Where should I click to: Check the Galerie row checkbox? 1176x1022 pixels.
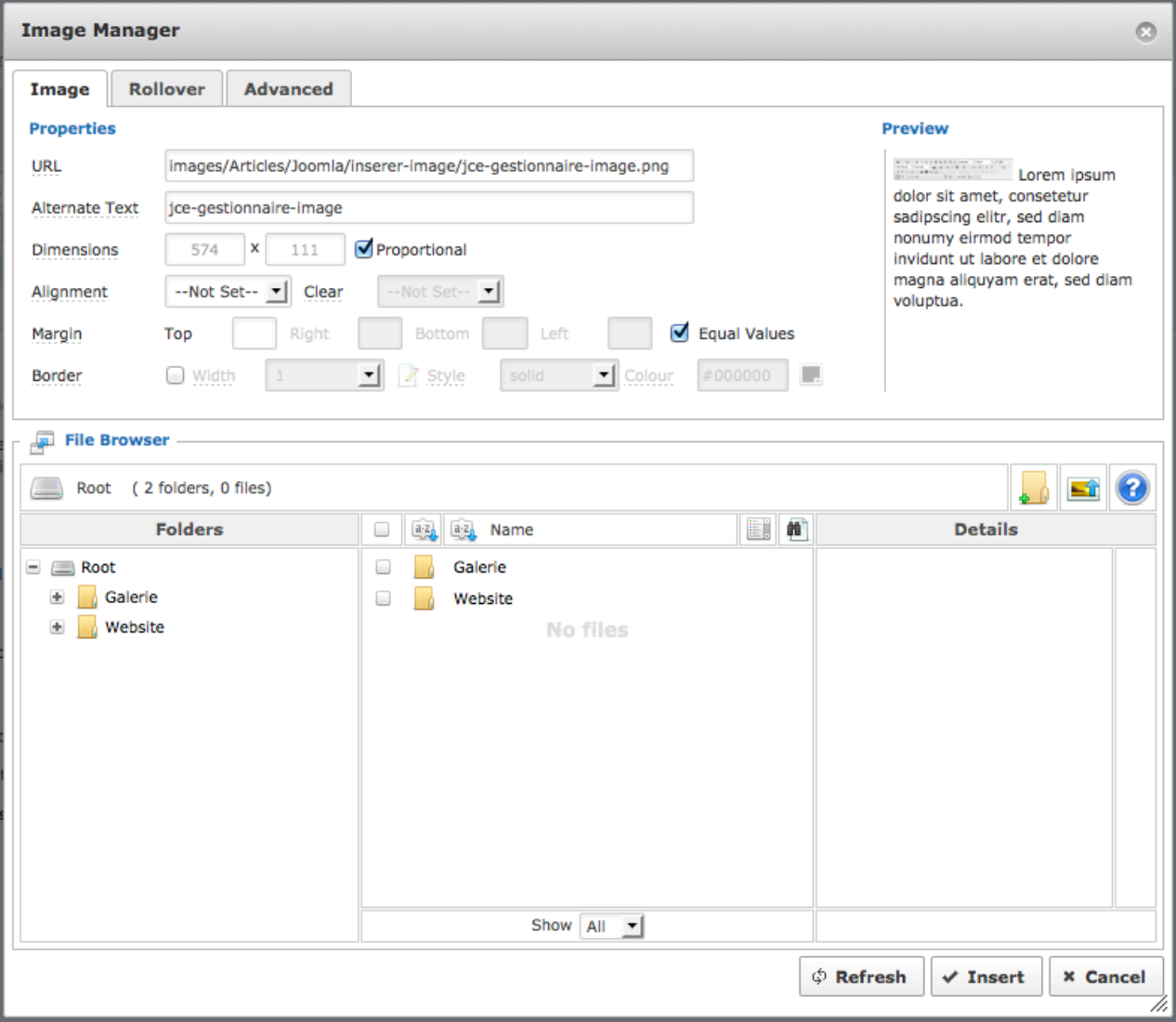point(383,567)
